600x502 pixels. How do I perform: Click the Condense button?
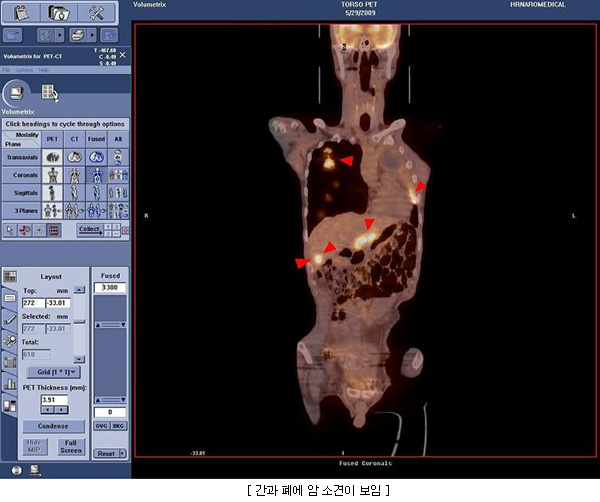(x=53, y=426)
